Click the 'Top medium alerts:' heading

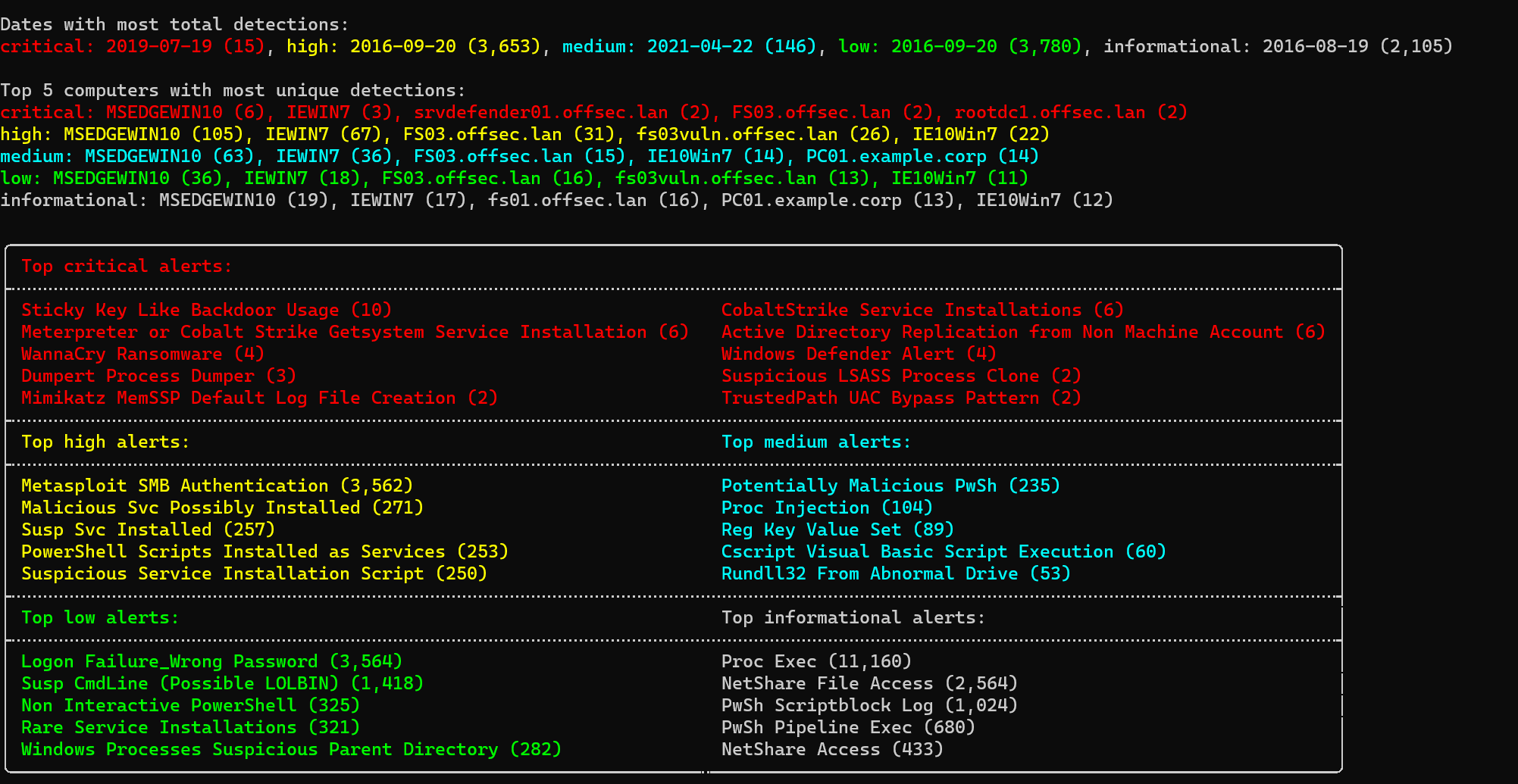pos(816,442)
